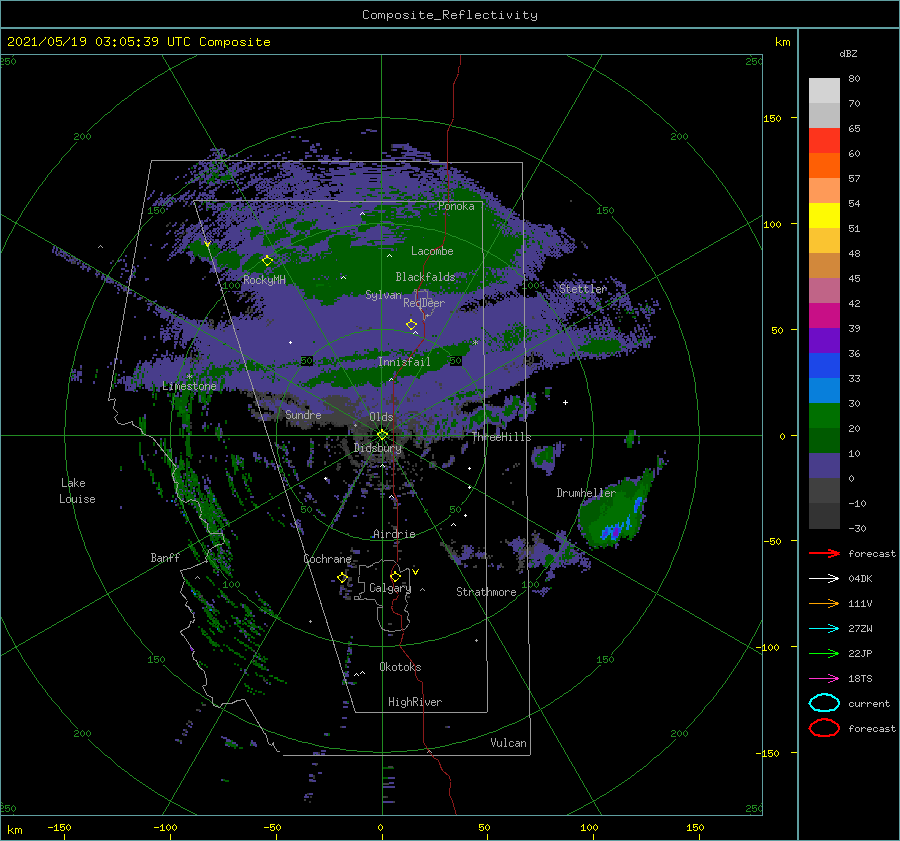900x841 pixels.
Task: Click the small echo cell north of Drumheller
Action: tap(545, 458)
